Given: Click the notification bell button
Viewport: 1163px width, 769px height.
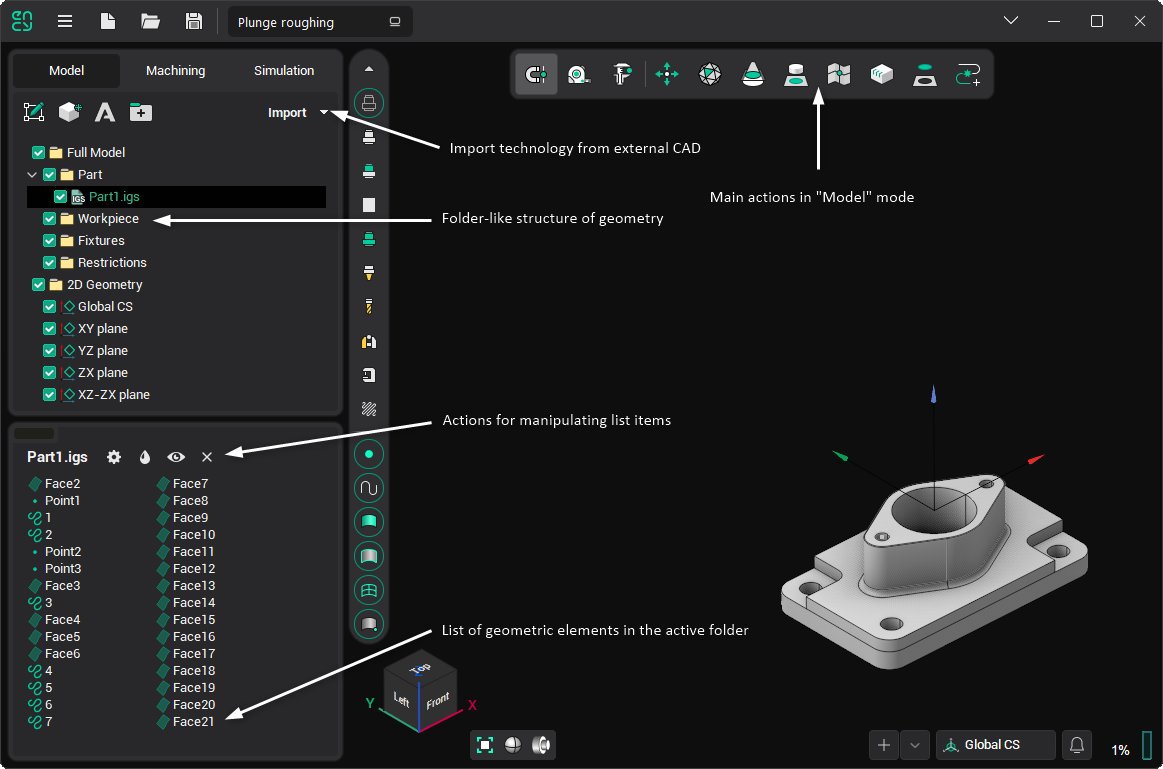Looking at the screenshot, I should click(x=1077, y=745).
